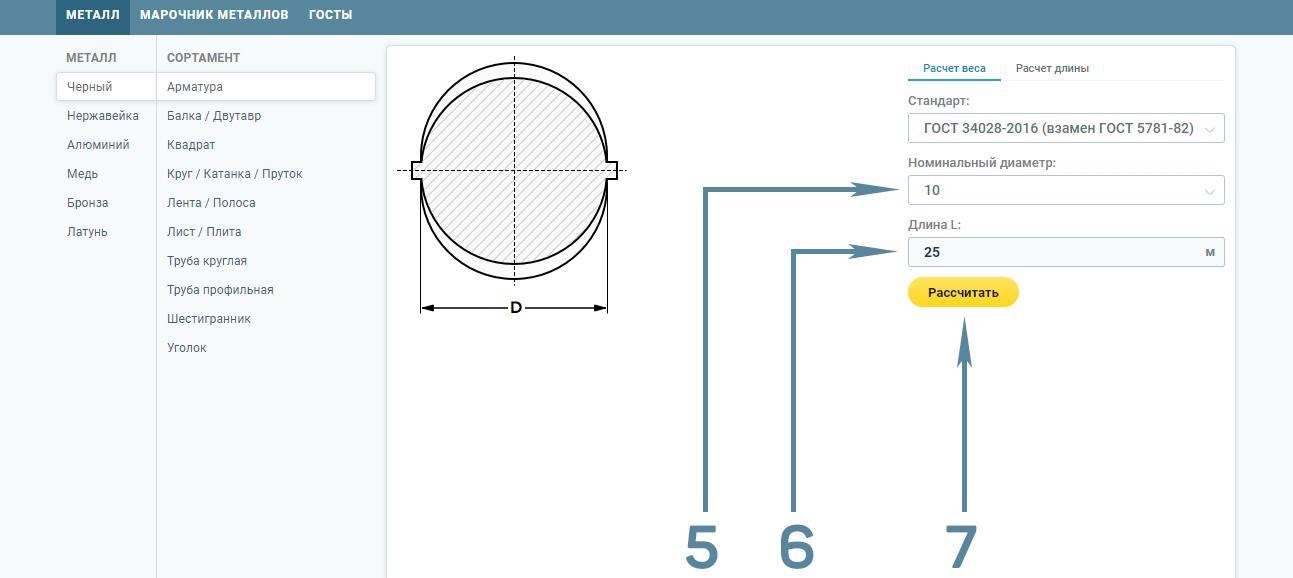Open the МЕТАЛЛ top navigation tab
The height and width of the screenshot is (578, 1293).
pyautogui.click(x=93, y=15)
